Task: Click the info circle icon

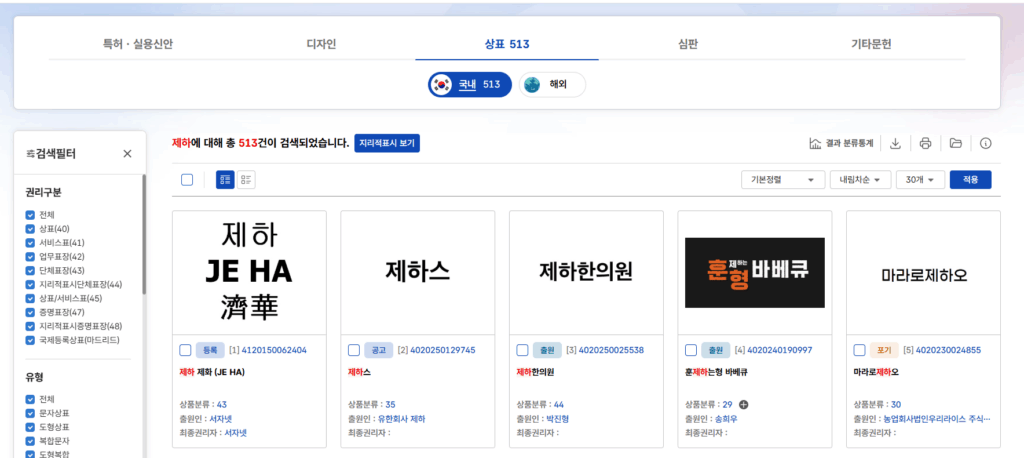Action: (986, 143)
